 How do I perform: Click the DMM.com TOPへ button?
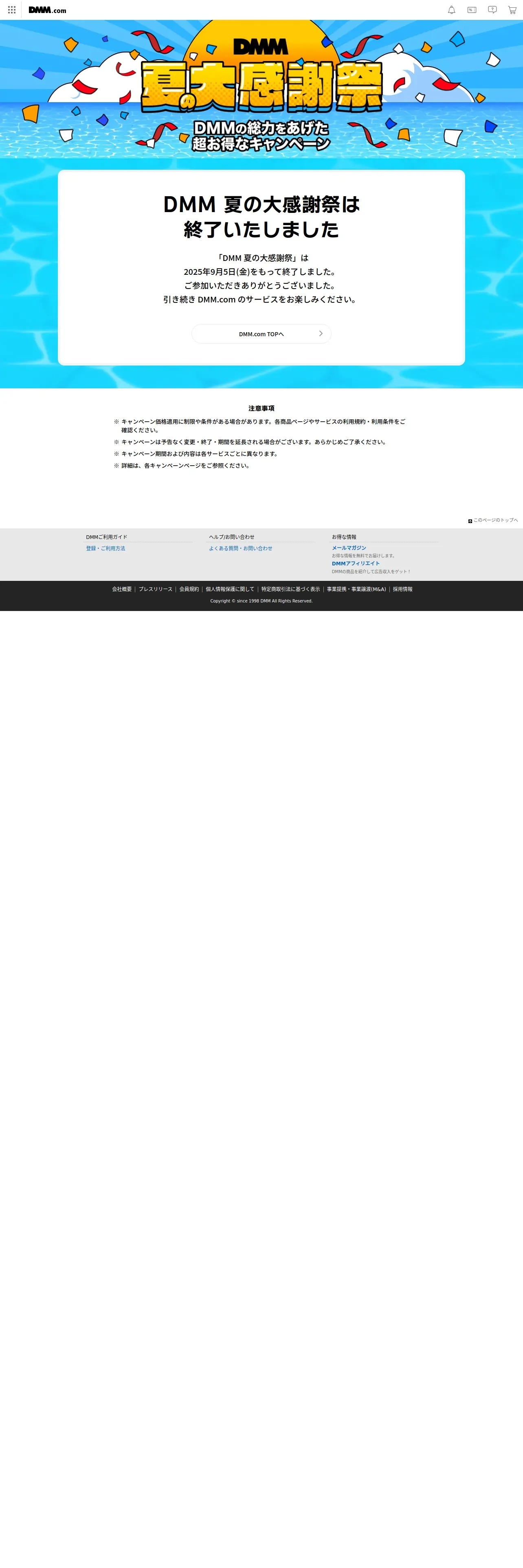261,333
